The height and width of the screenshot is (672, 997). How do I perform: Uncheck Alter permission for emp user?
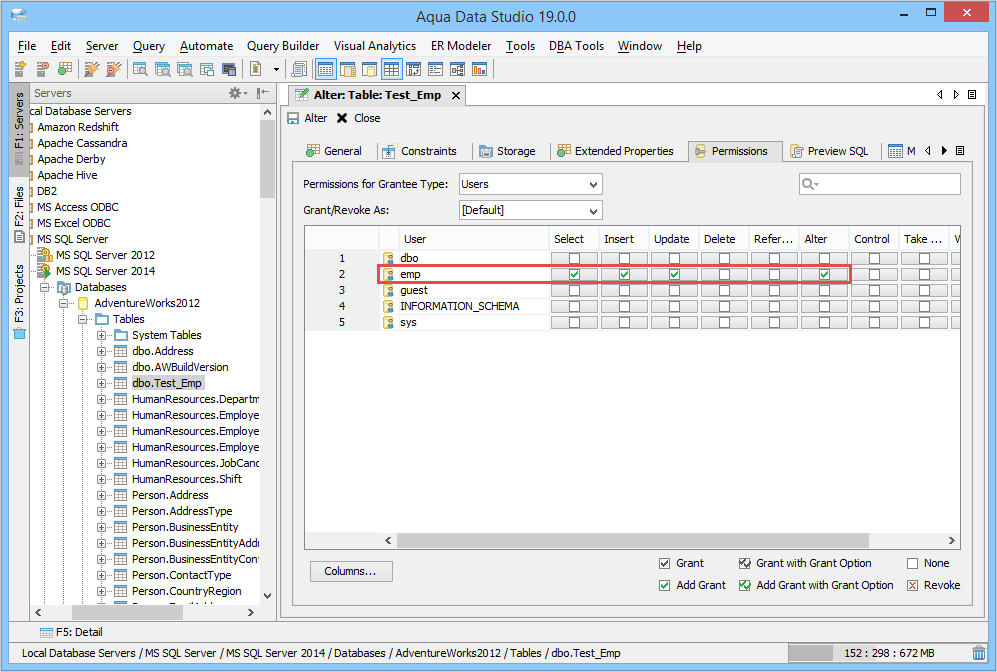(824, 275)
